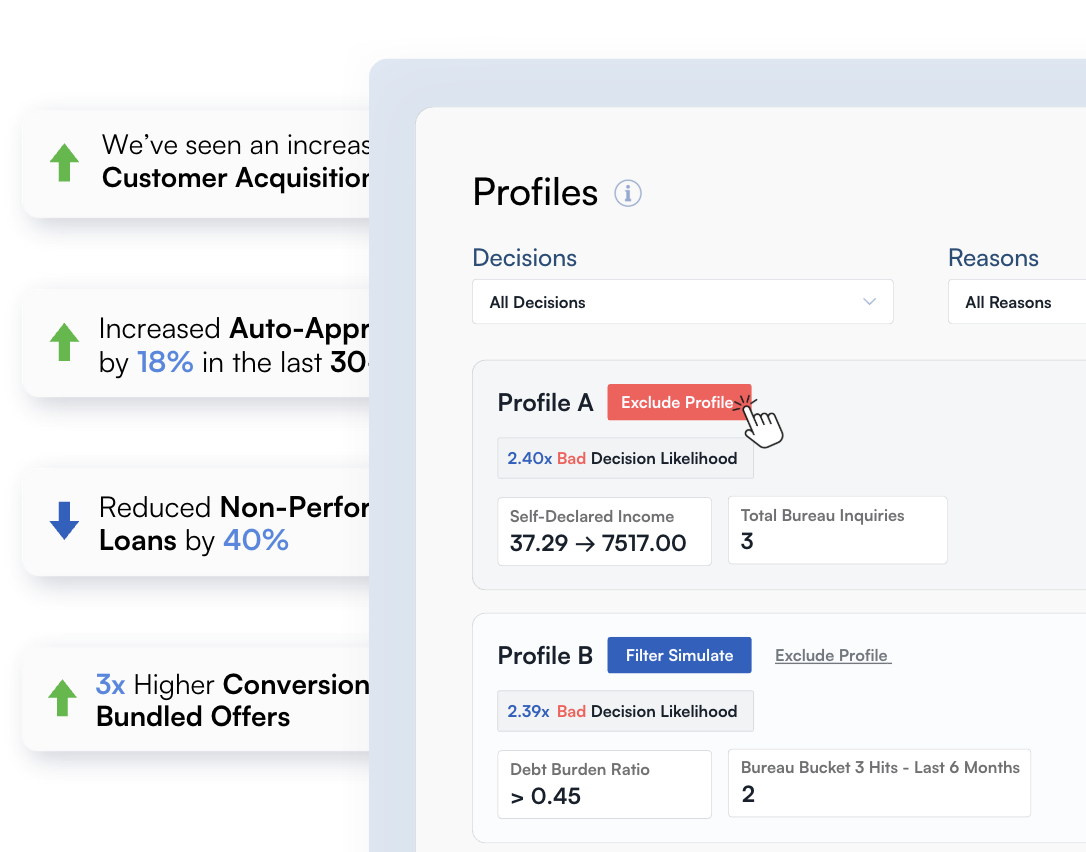Click the Decisions filter label

click(524, 258)
